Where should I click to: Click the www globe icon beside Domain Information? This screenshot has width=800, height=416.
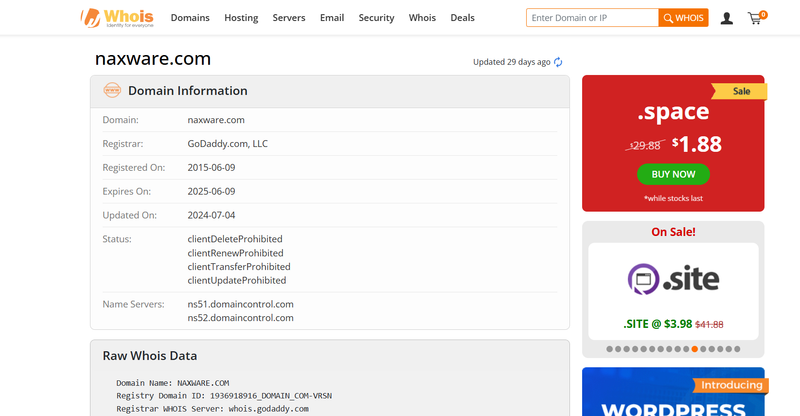[112, 90]
